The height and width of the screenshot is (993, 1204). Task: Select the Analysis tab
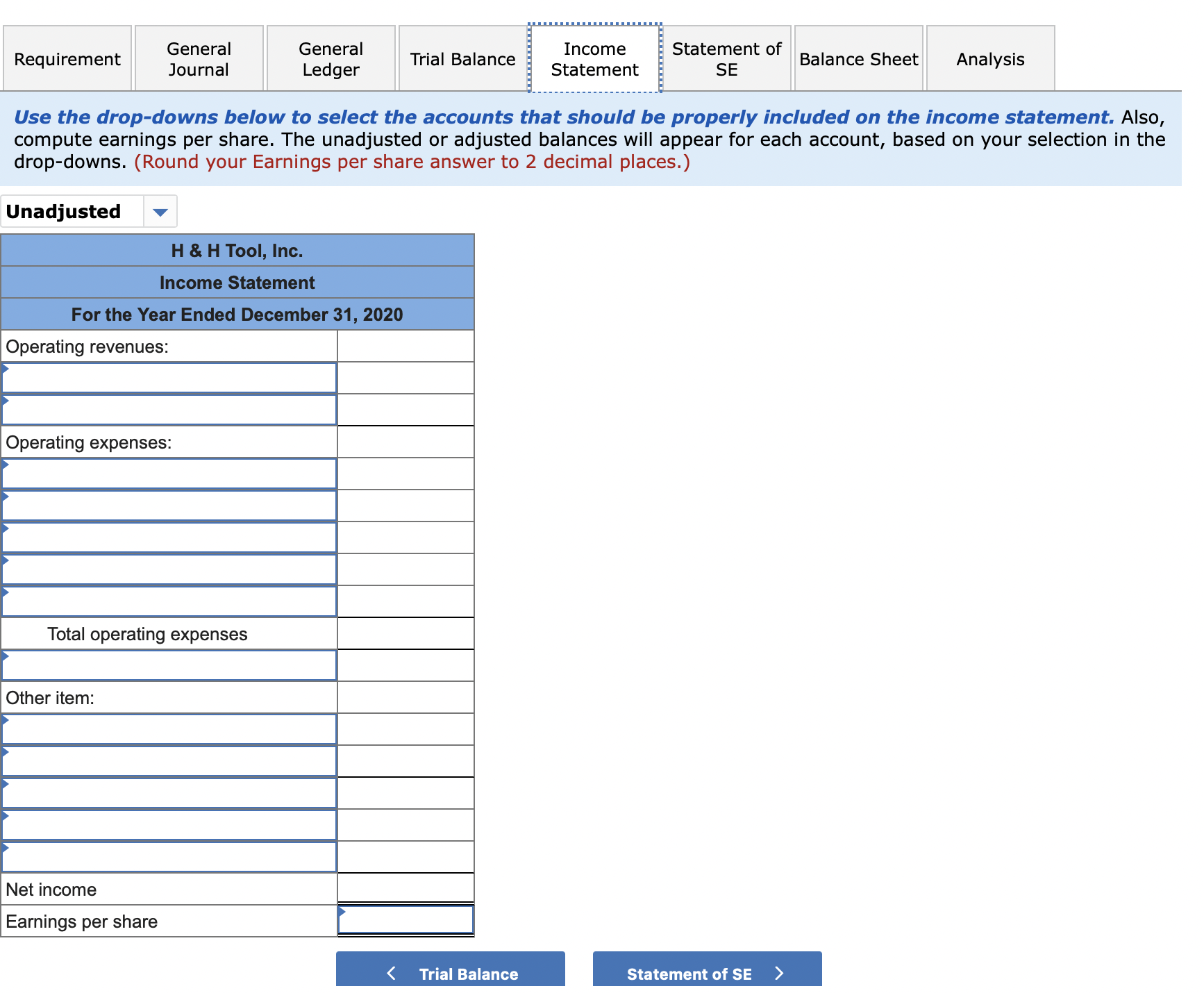[x=989, y=58]
